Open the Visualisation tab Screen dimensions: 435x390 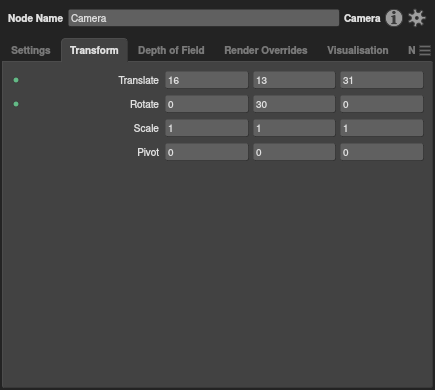357,50
